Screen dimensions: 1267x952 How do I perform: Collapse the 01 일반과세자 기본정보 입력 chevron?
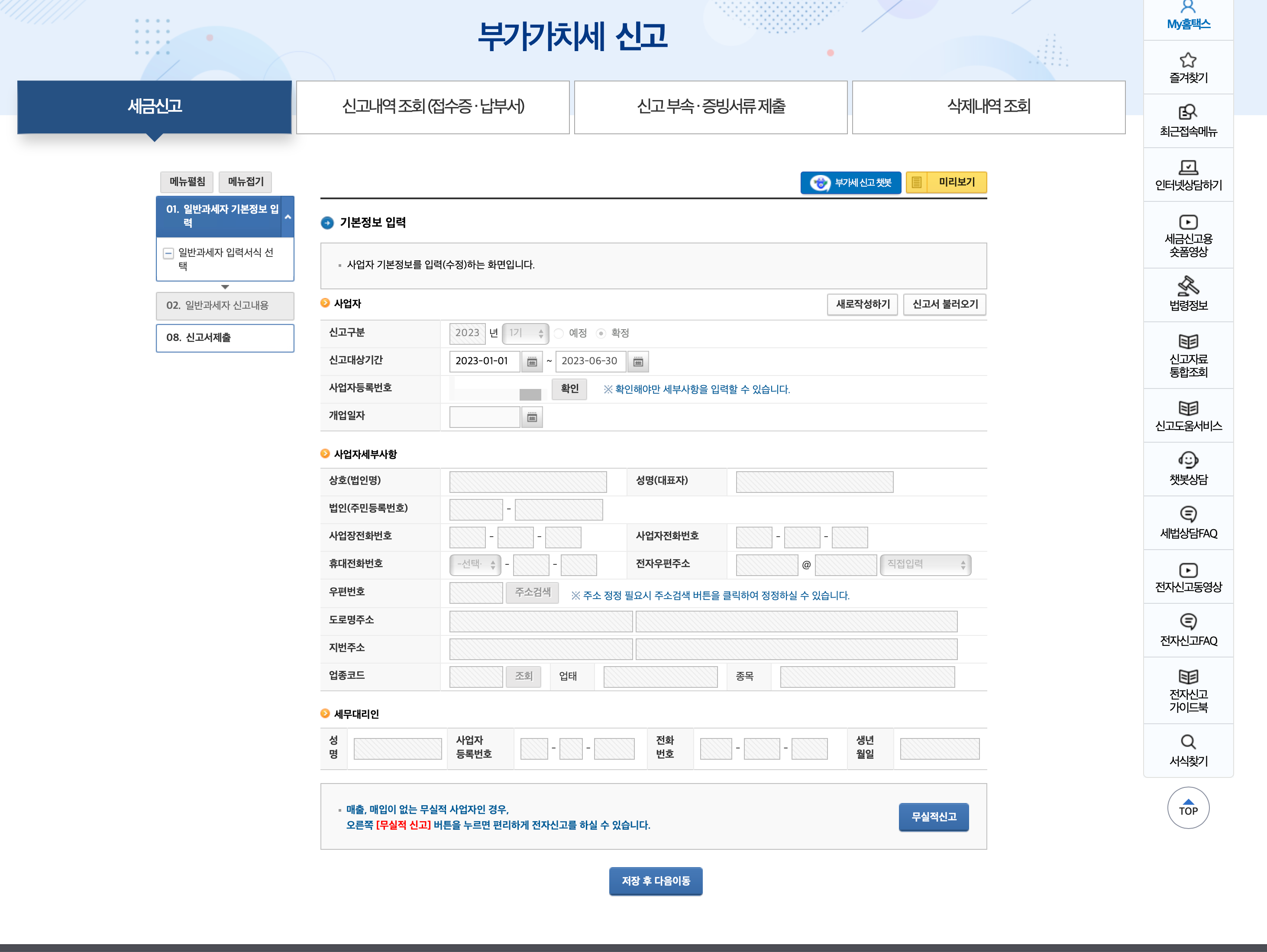click(288, 217)
